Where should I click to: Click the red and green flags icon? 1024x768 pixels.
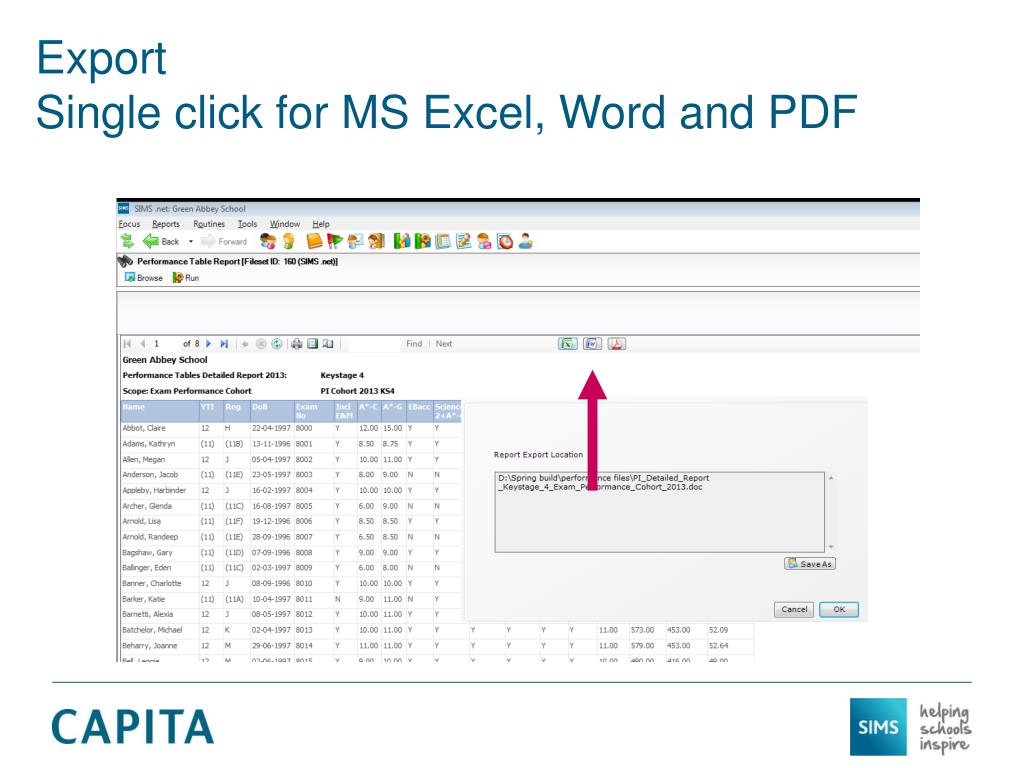(x=334, y=241)
